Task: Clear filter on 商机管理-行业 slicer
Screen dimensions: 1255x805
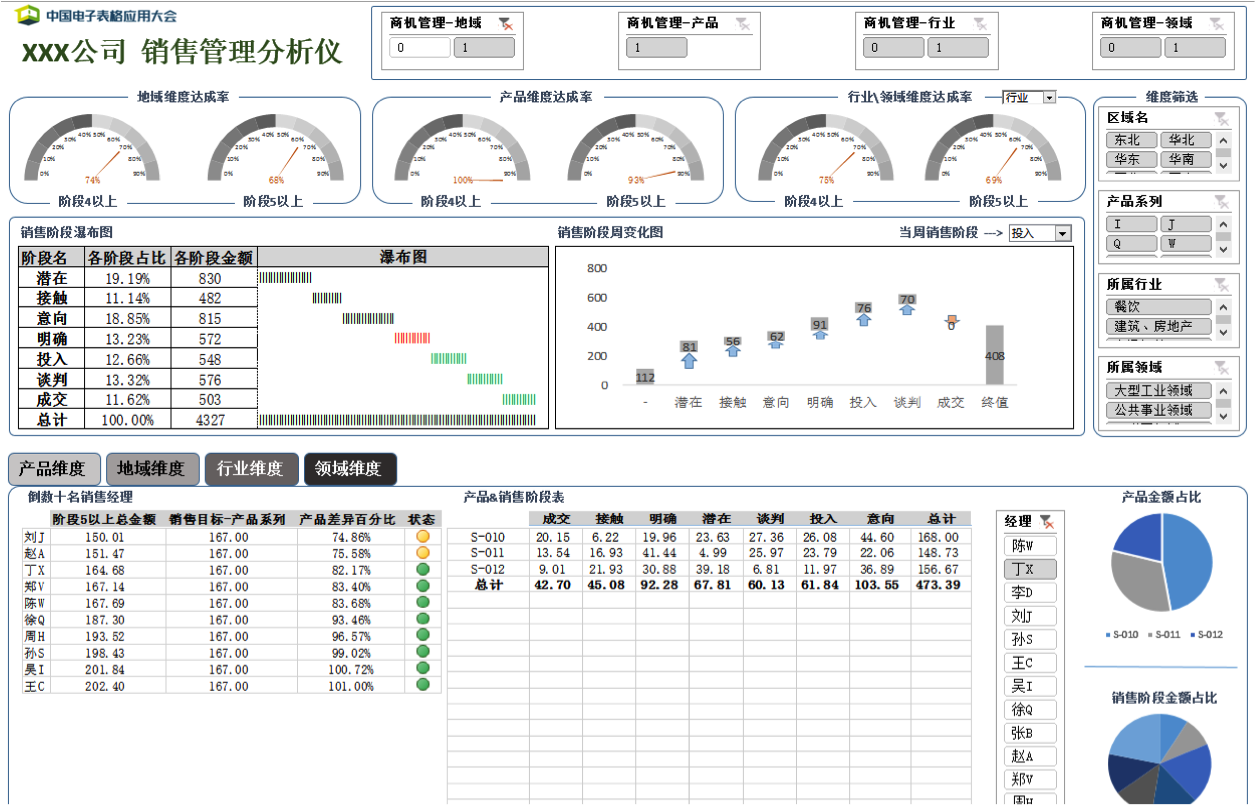Action: coord(979,23)
